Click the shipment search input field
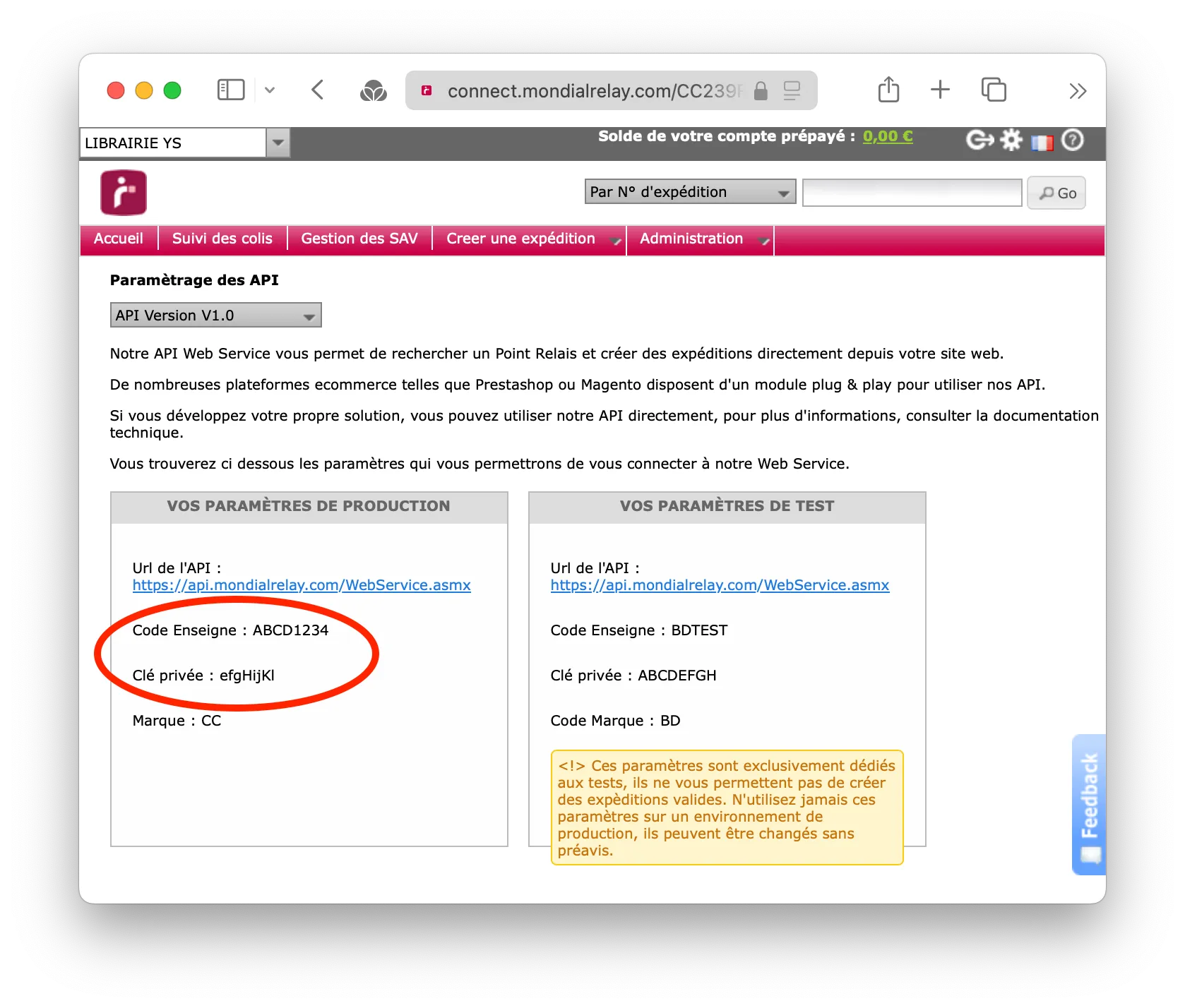 point(912,193)
